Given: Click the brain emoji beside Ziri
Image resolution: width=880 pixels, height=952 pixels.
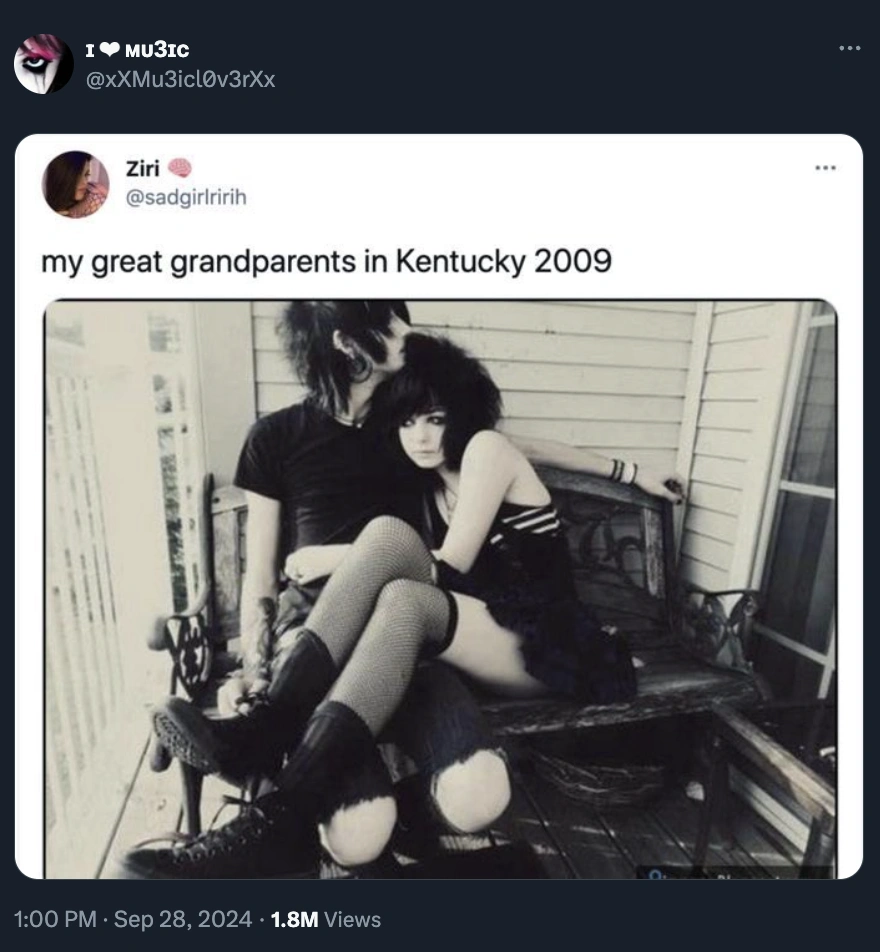Looking at the screenshot, I should [179, 168].
